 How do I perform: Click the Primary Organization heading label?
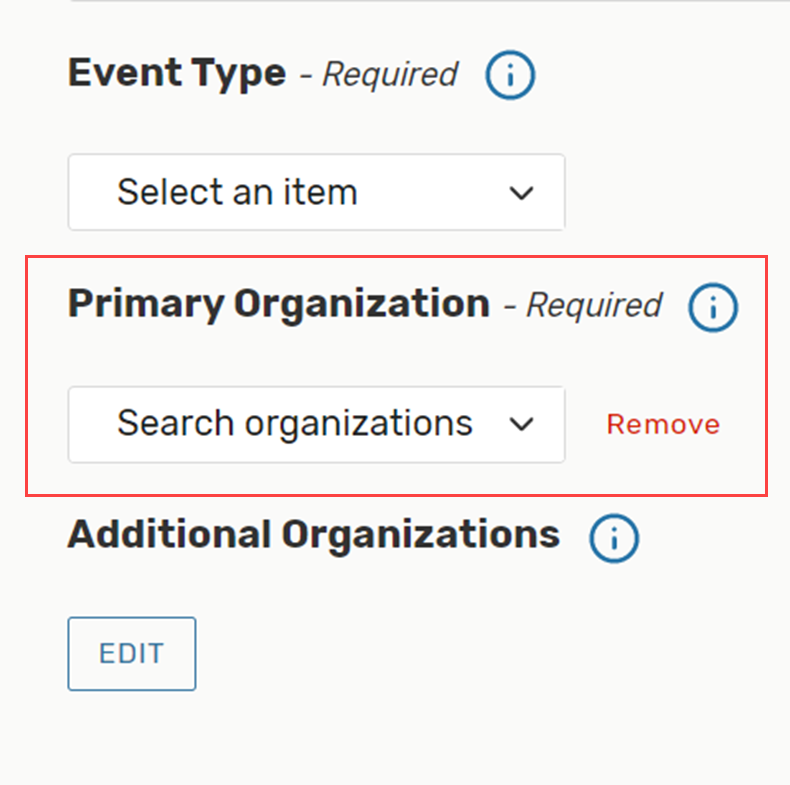tap(278, 304)
